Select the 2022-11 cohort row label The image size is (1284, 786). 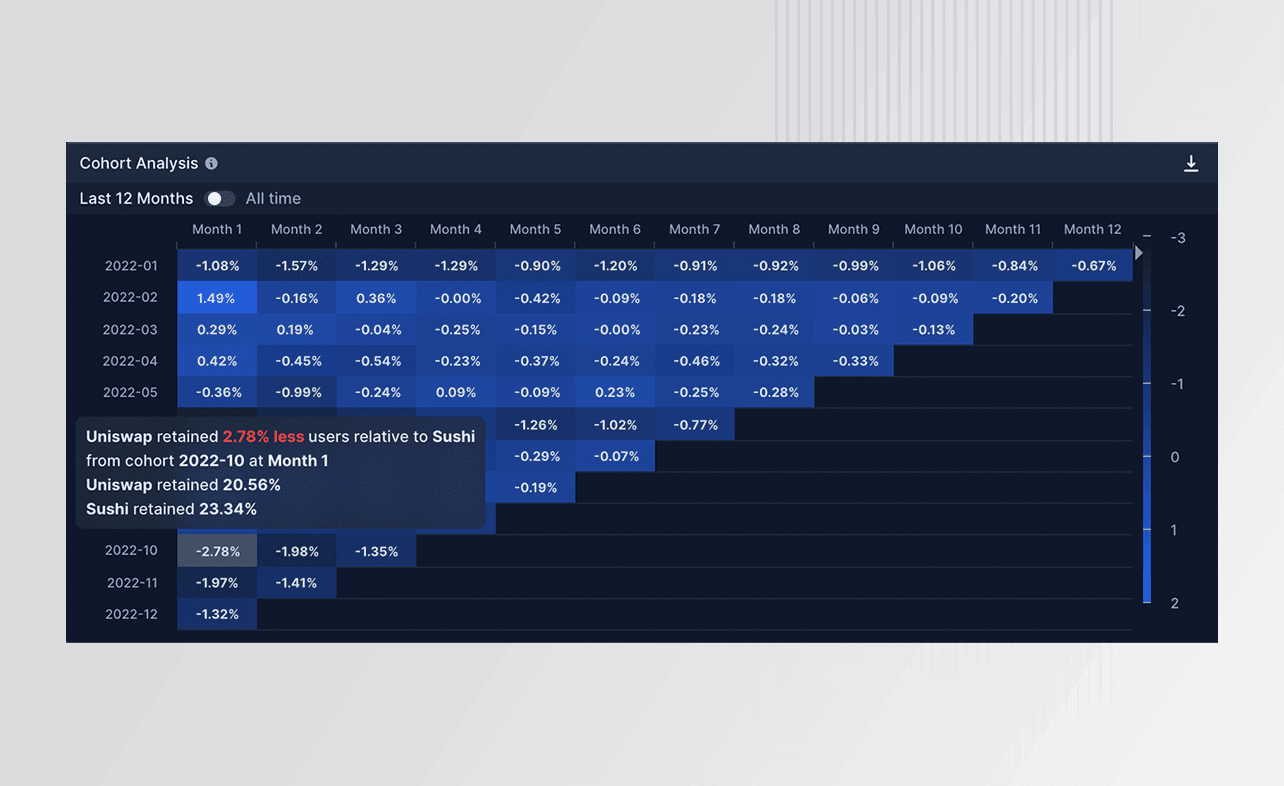tap(132, 583)
